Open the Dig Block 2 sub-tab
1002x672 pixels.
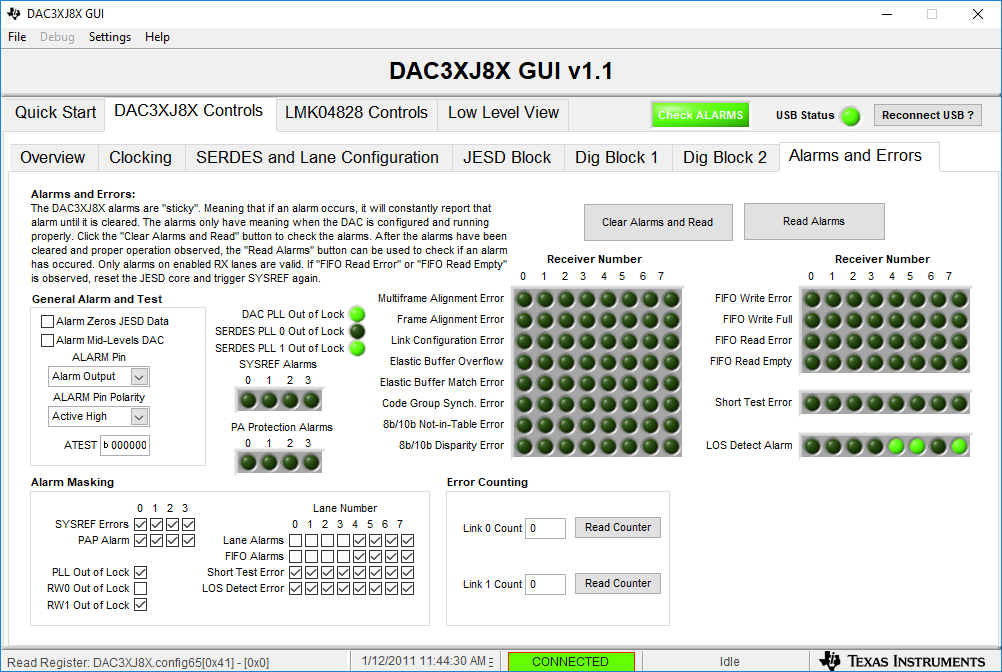click(x=725, y=158)
